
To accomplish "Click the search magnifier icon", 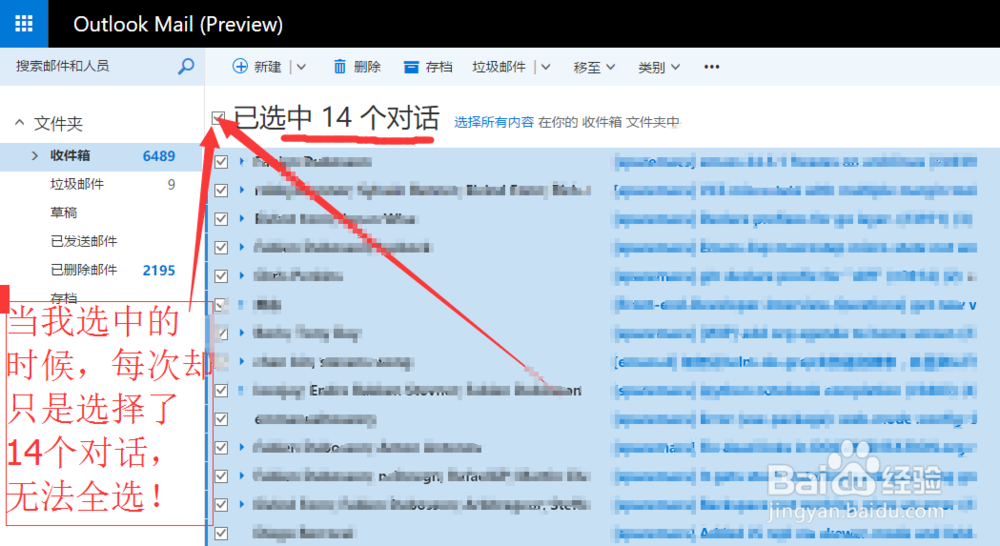I will pos(186,66).
